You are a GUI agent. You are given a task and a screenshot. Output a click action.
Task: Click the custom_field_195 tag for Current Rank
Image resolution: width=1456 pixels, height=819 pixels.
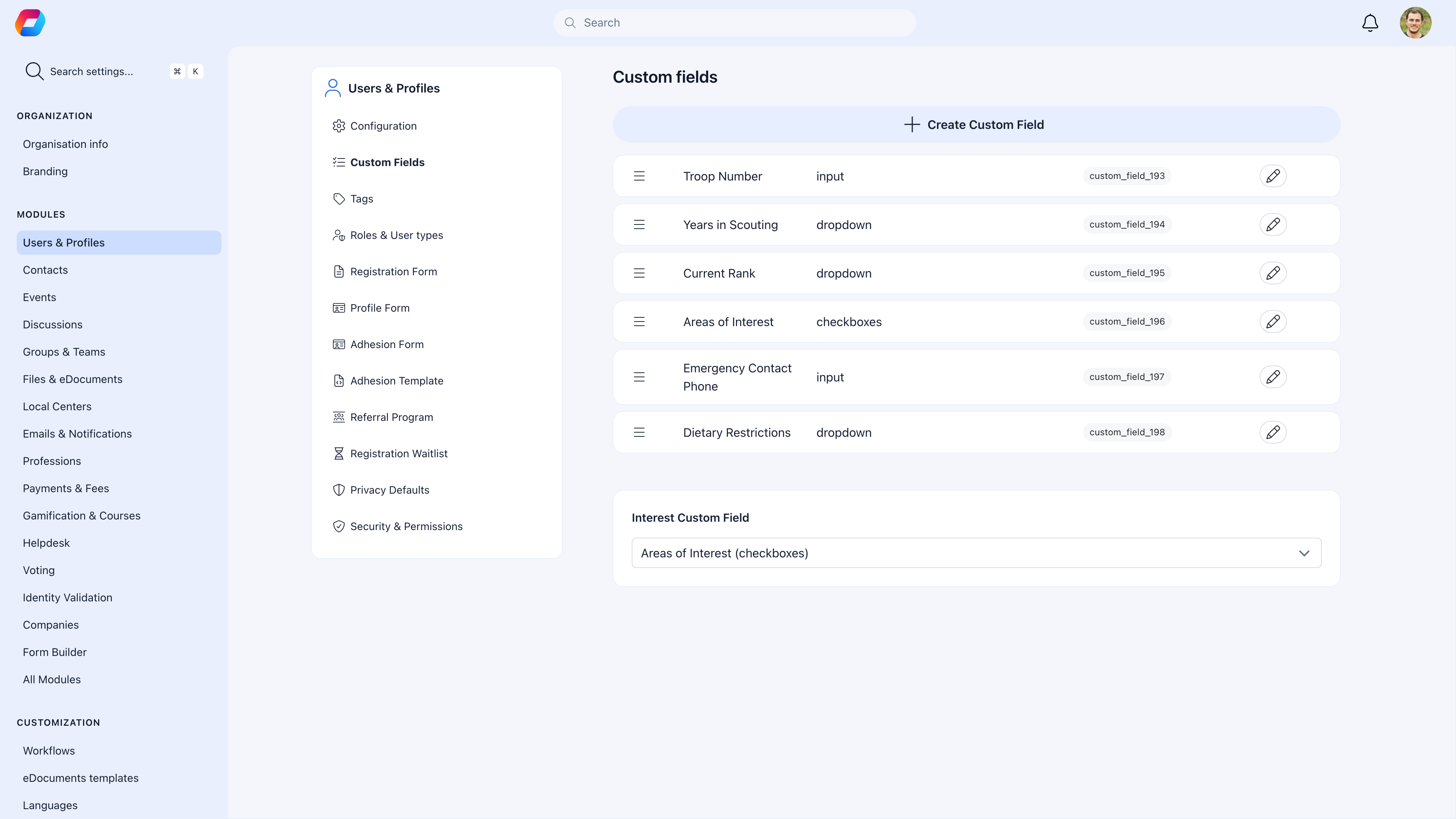pos(1126,273)
